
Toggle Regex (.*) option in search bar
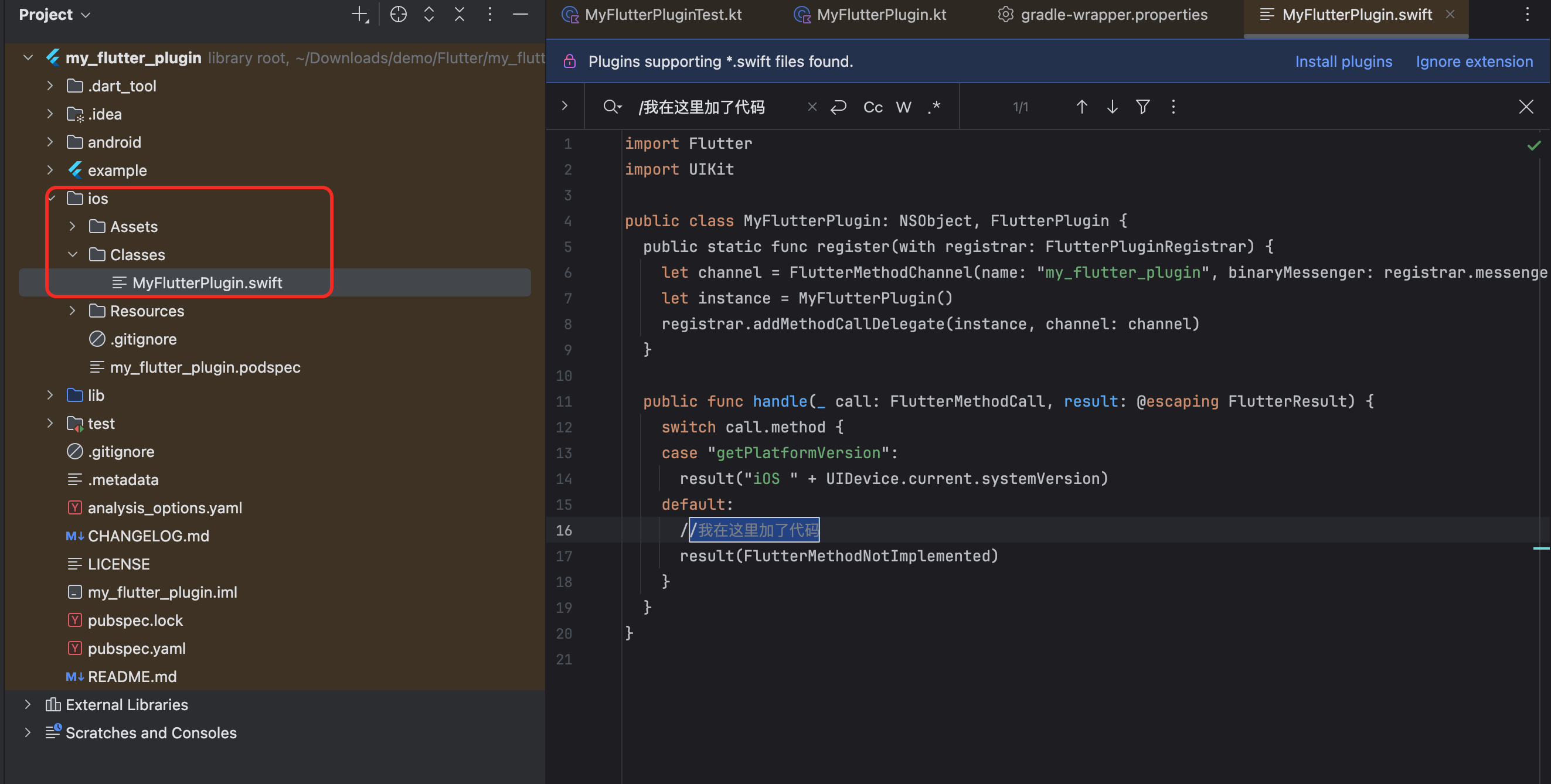934,107
